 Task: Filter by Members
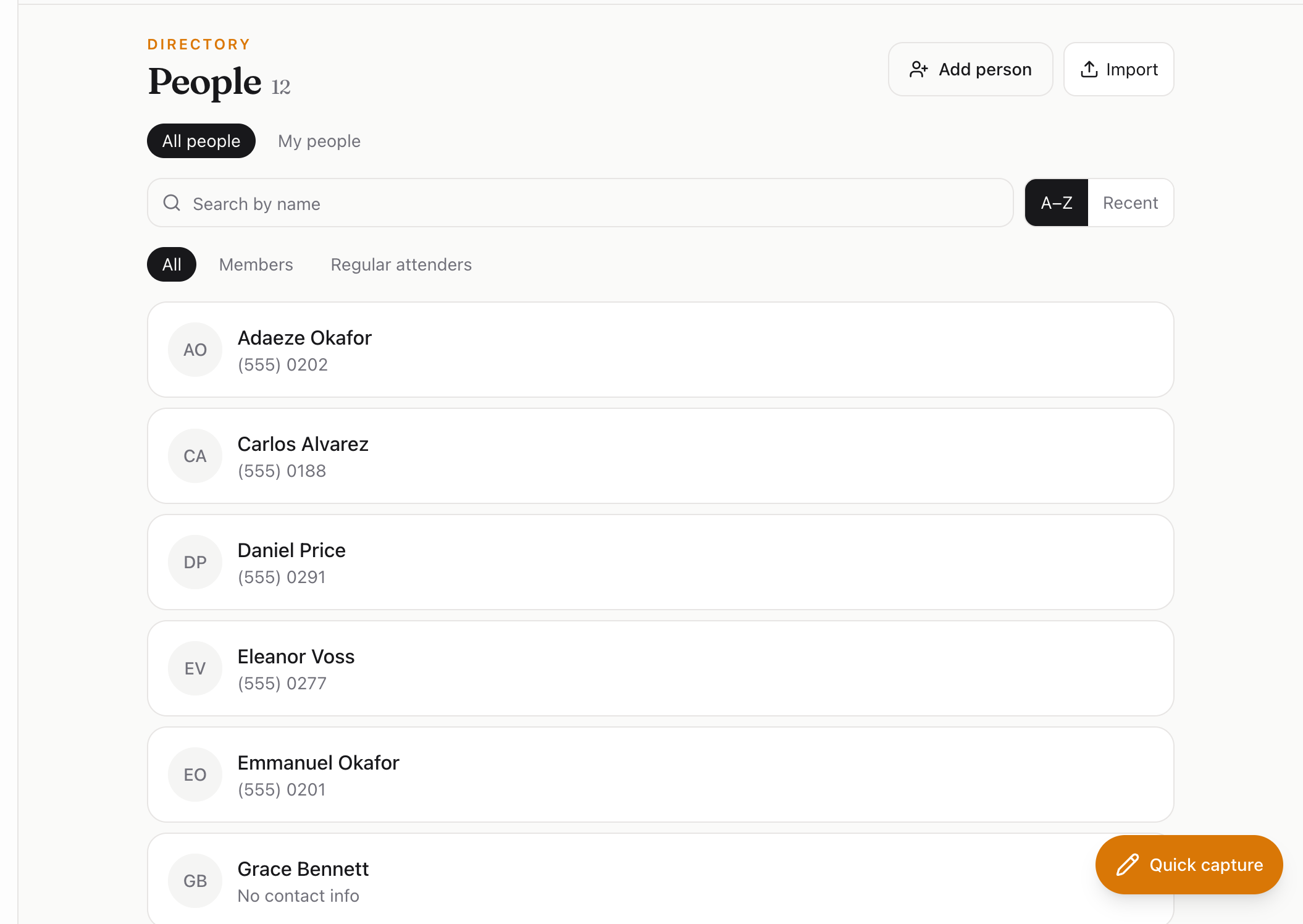tap(256, 264)
